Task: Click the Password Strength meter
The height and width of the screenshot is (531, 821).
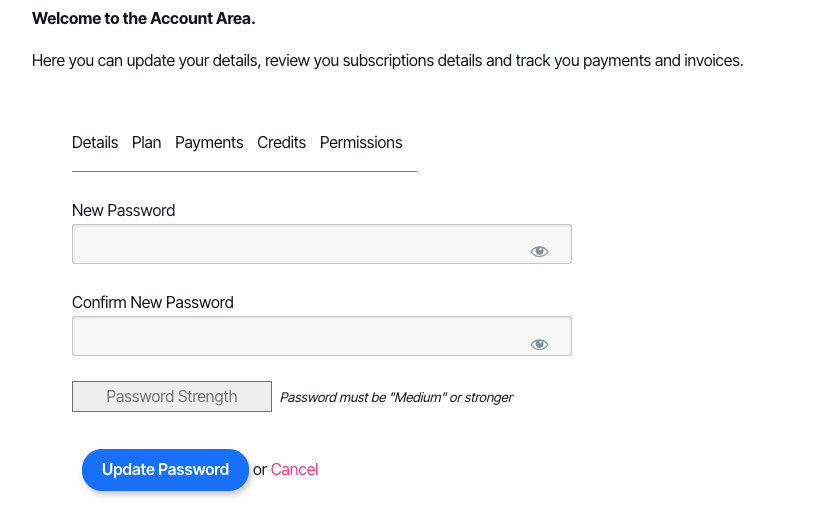Action: pyautogui.click(x=172, y=396)
